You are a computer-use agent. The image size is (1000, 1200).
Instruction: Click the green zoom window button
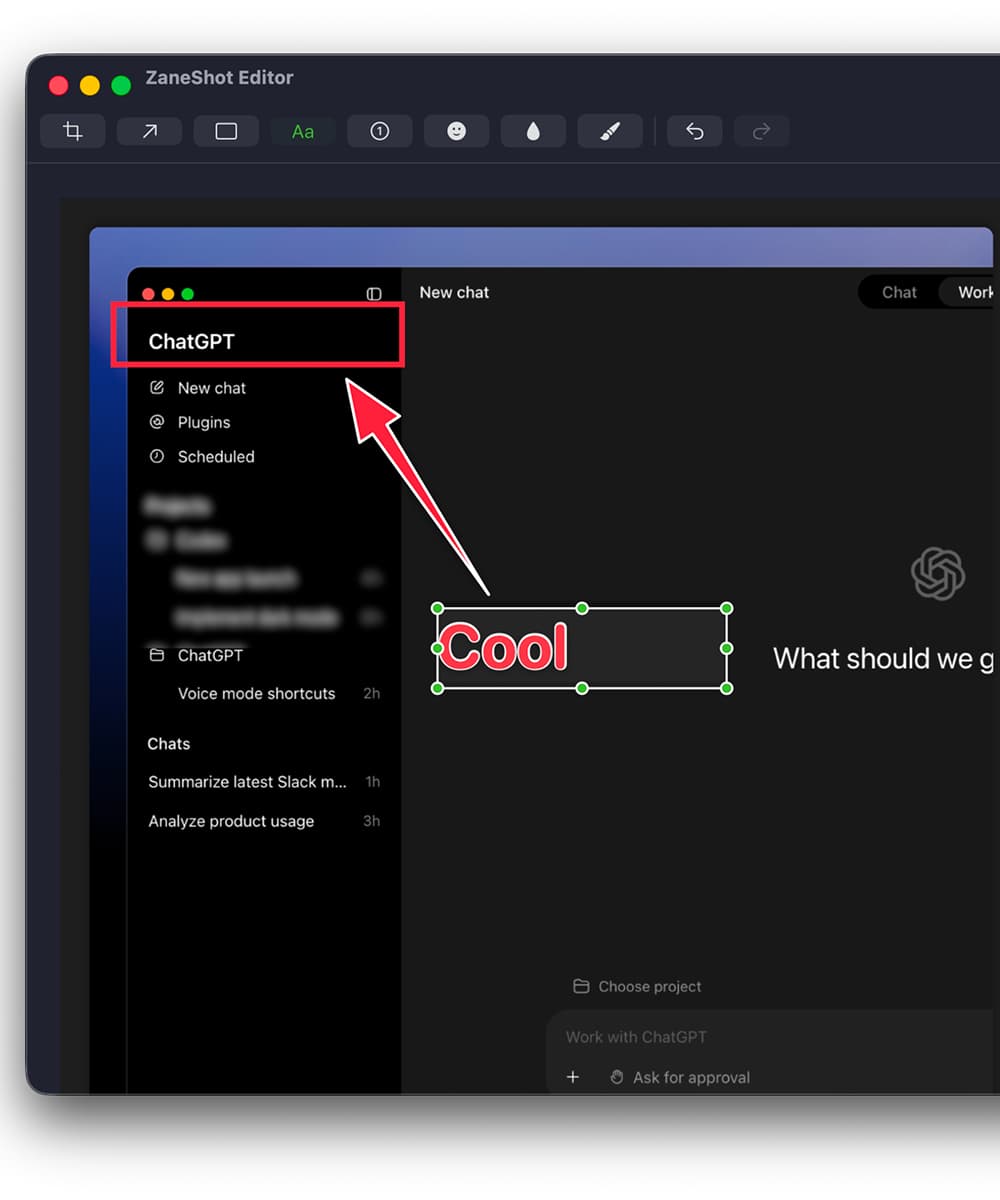(x=121, y=85)
